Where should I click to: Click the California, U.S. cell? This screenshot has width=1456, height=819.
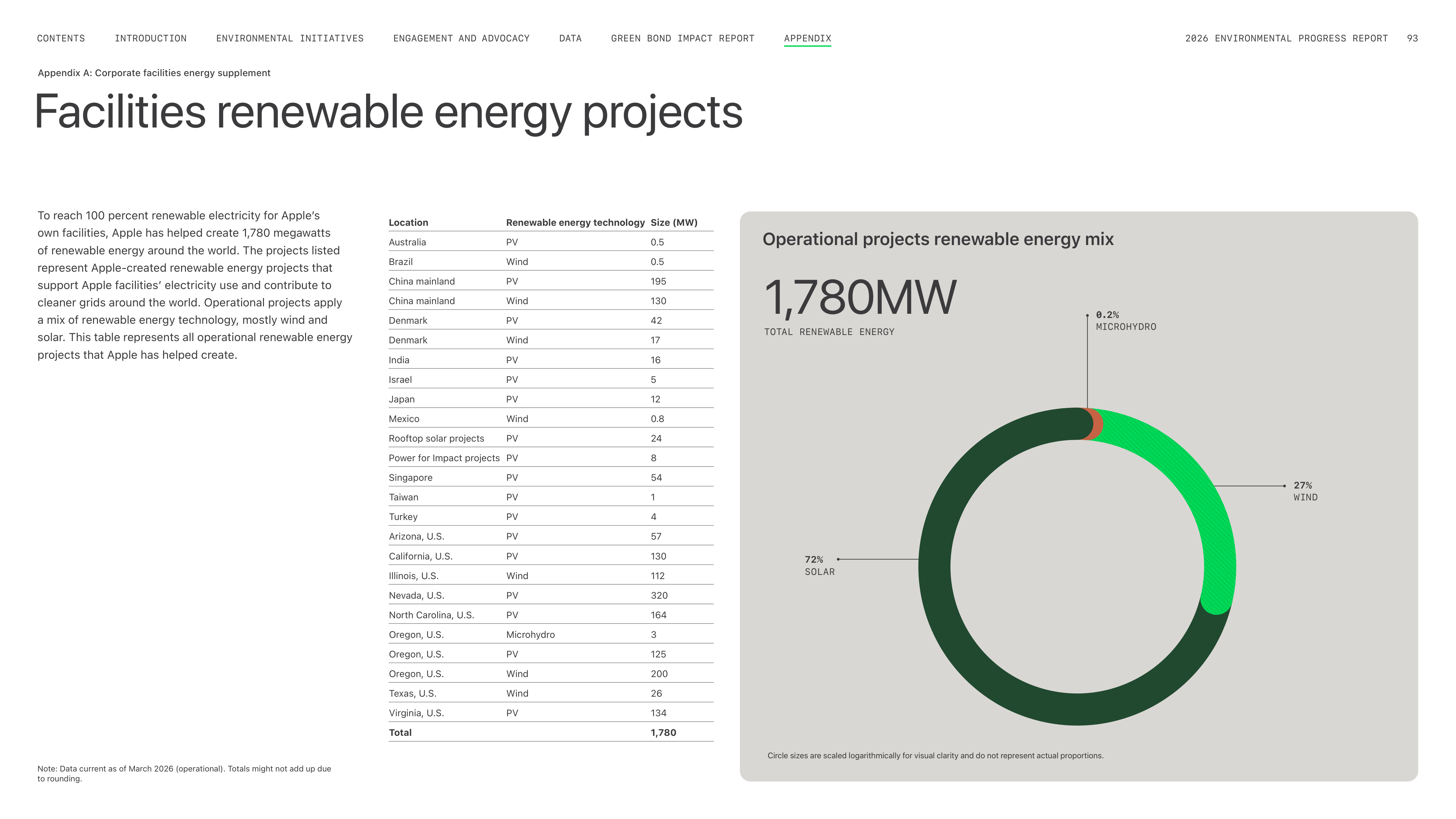click(420, 556)
